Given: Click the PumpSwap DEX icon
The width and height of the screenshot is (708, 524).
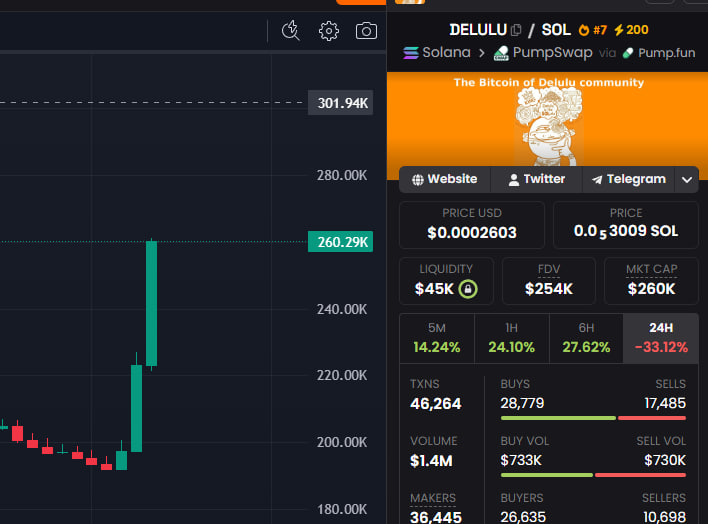Looking at the screenshot, I should (501, 53).
